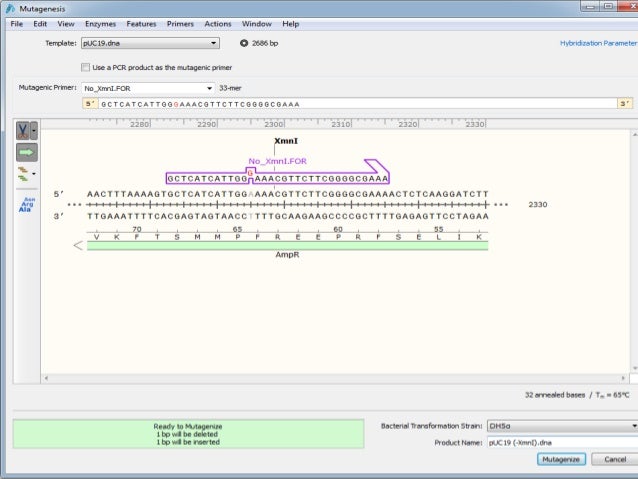
Task: Click the 33-mer primer length label
Action: click(230, 88)
